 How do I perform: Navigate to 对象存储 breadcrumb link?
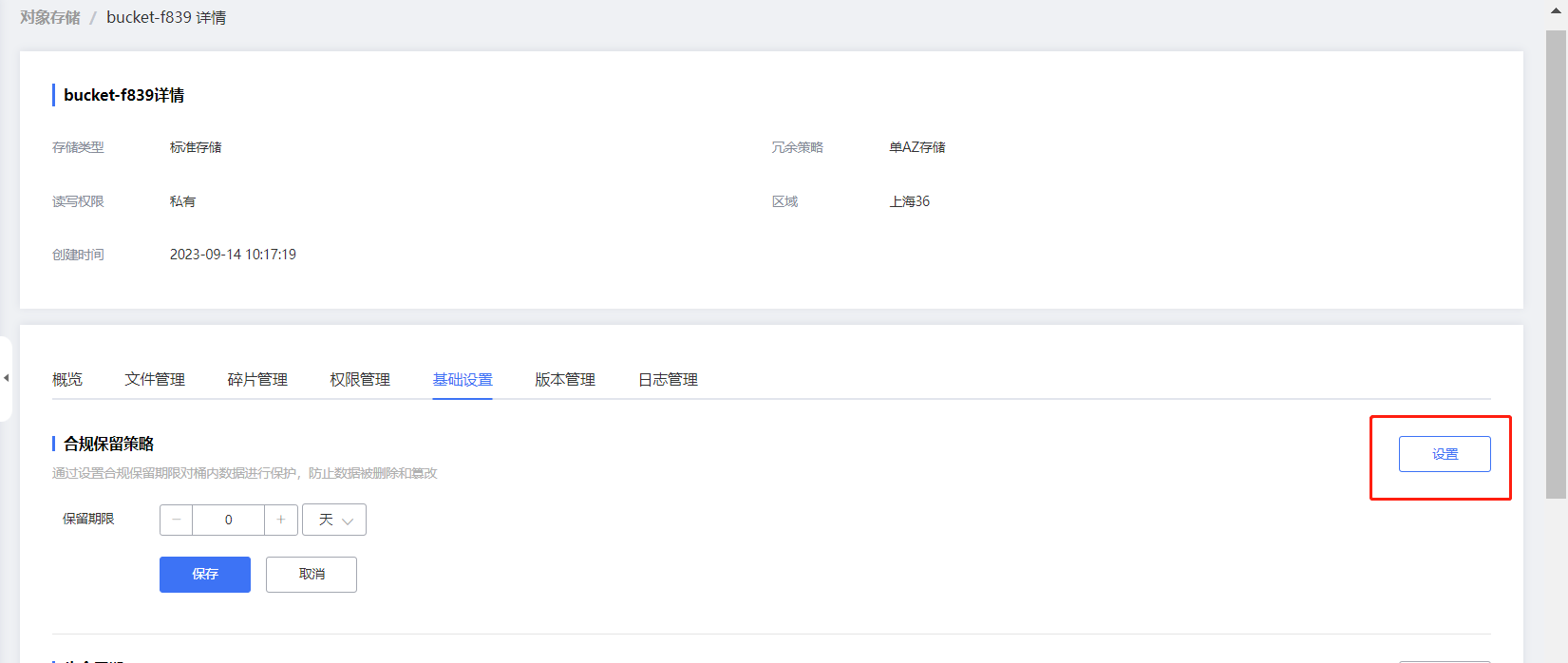(50, 17)
